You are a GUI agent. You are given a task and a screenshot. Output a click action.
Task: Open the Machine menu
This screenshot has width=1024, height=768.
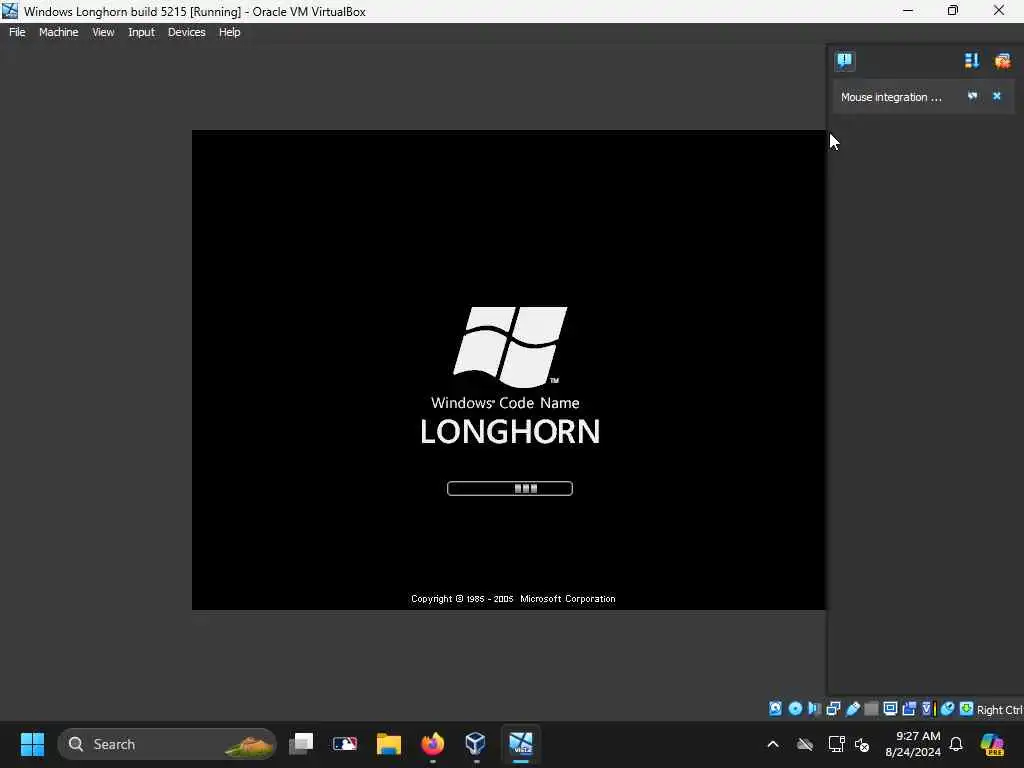click(58, 32)
